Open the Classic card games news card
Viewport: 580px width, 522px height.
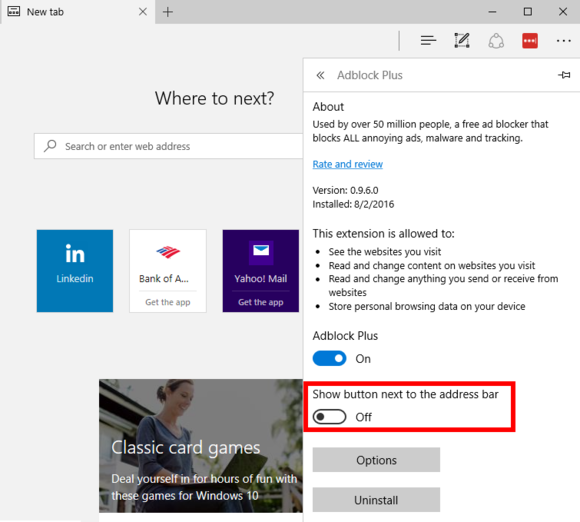coord(201,445)
